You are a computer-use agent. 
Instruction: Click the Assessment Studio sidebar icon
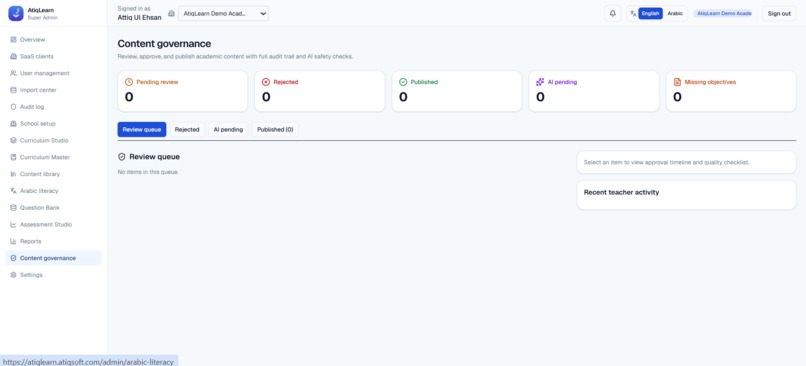[13, 224]
